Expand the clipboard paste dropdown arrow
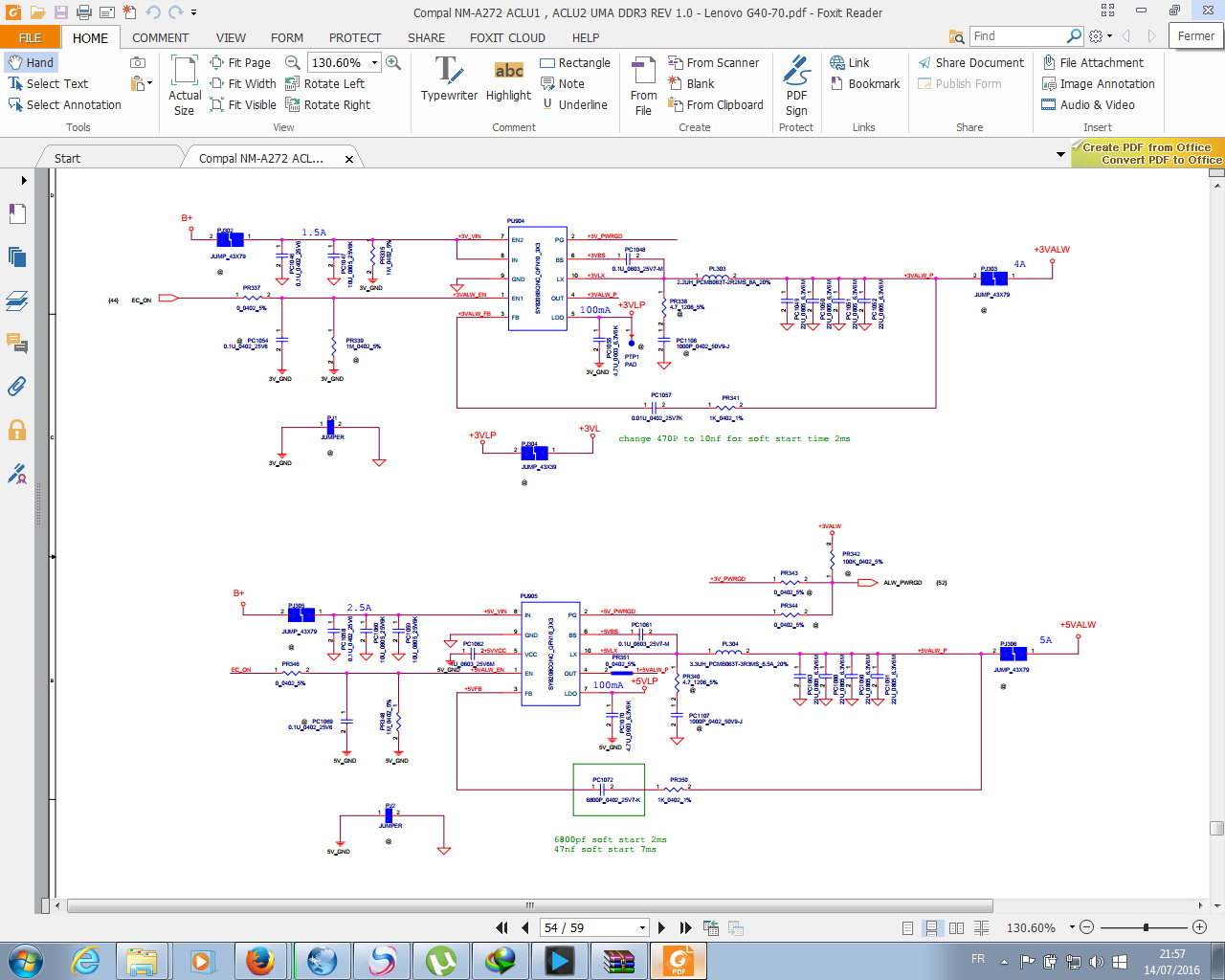 click(149, 84)
